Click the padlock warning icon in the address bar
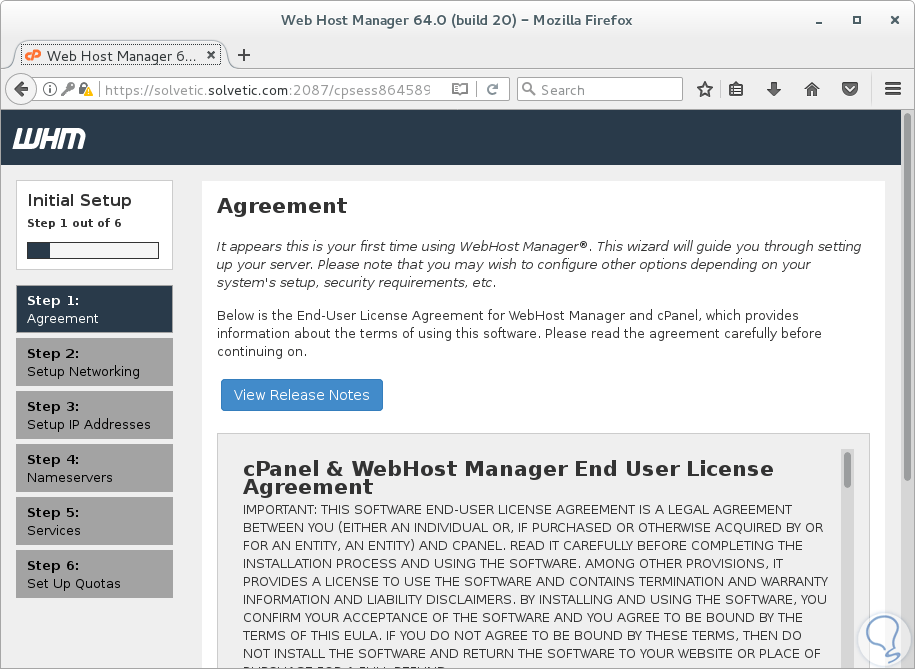Image resolution: width=915 pixels, height=669 pixels. click(86, 89)
